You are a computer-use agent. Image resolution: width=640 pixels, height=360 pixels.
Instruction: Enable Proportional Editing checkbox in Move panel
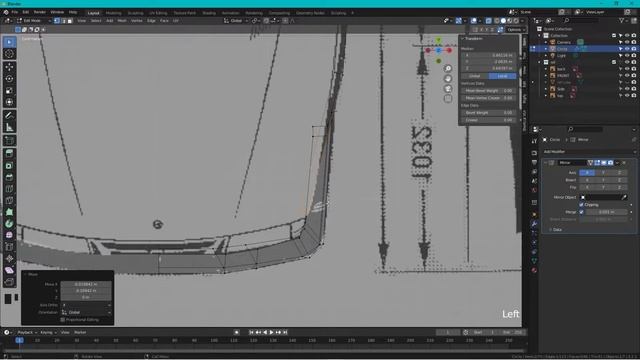(62, 320)
